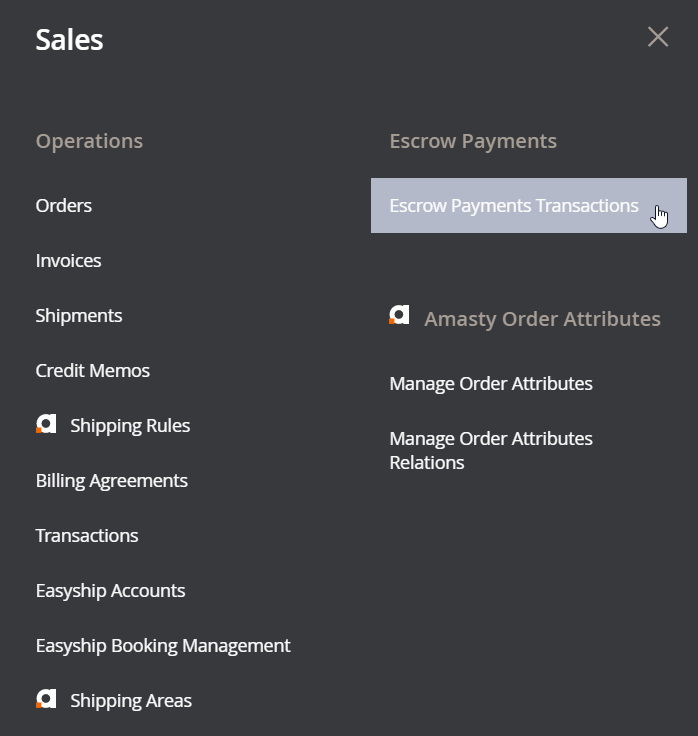Click the Shipping Areas text link
698x736 pixels.
click(x=131, y=701)
